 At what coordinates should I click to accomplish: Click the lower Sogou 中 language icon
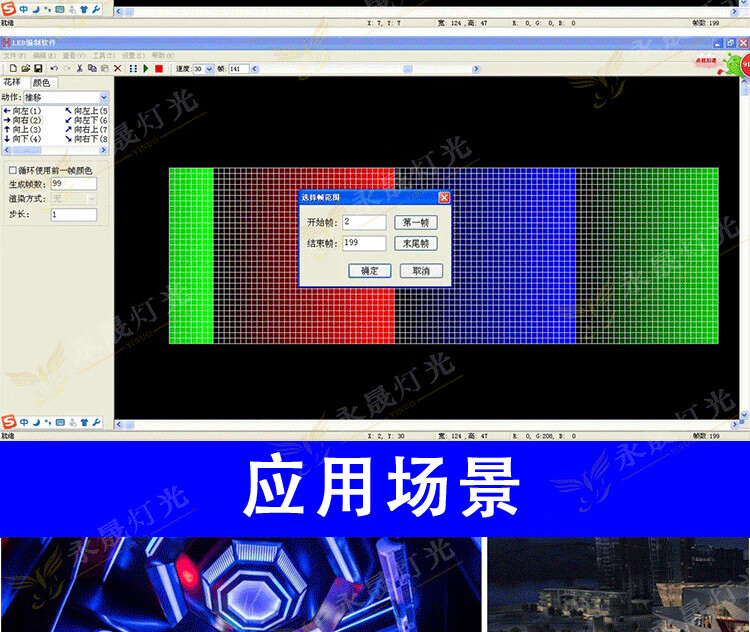(24, 422)
